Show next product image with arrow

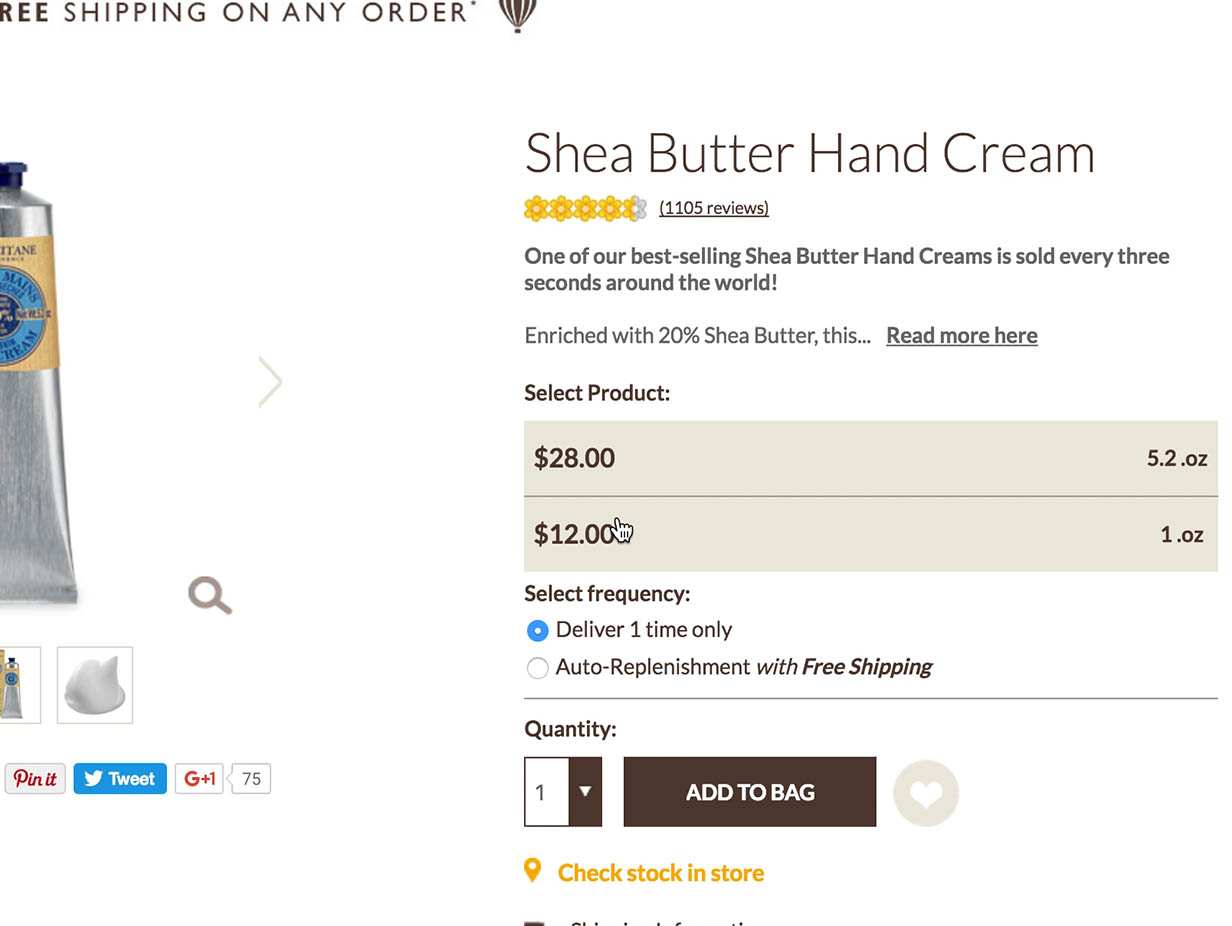coord(270,382)
